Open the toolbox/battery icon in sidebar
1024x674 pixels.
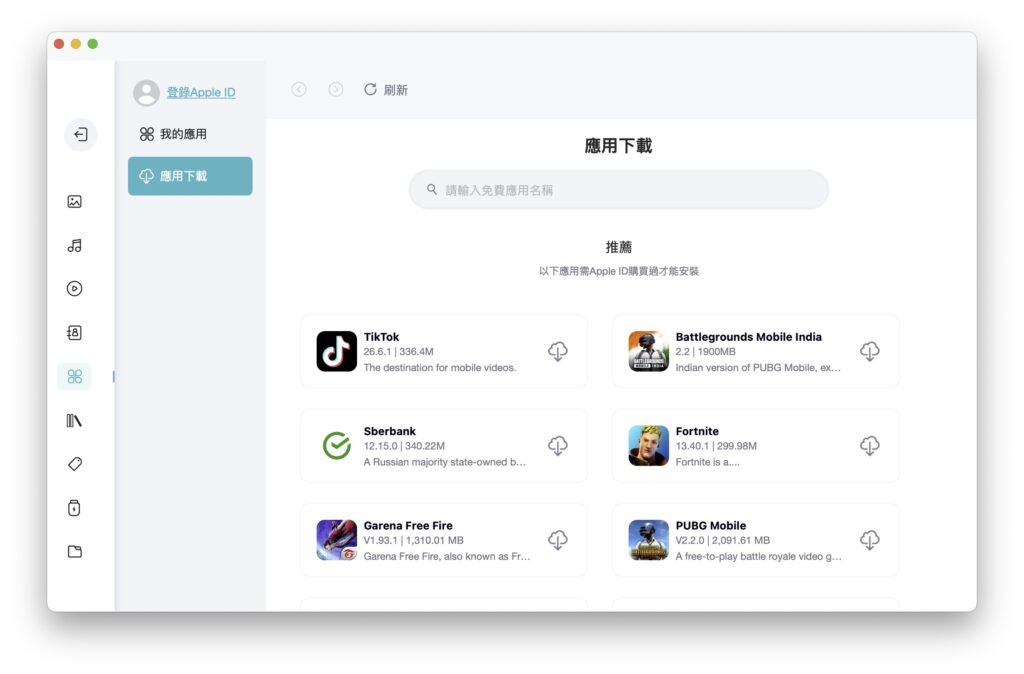(74, 508)
